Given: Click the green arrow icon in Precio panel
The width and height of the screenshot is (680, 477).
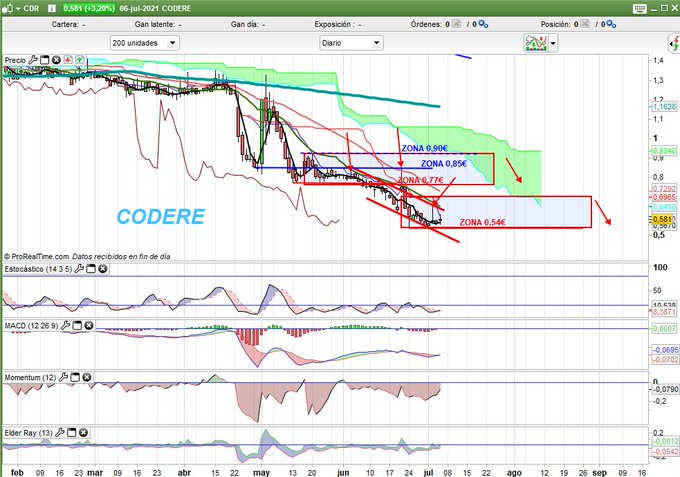Looking at the screenshot, I should point(80,60).
